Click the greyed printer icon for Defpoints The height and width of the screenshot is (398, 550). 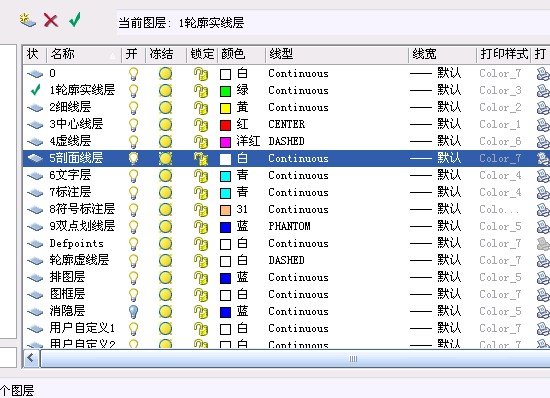point(543,243)
